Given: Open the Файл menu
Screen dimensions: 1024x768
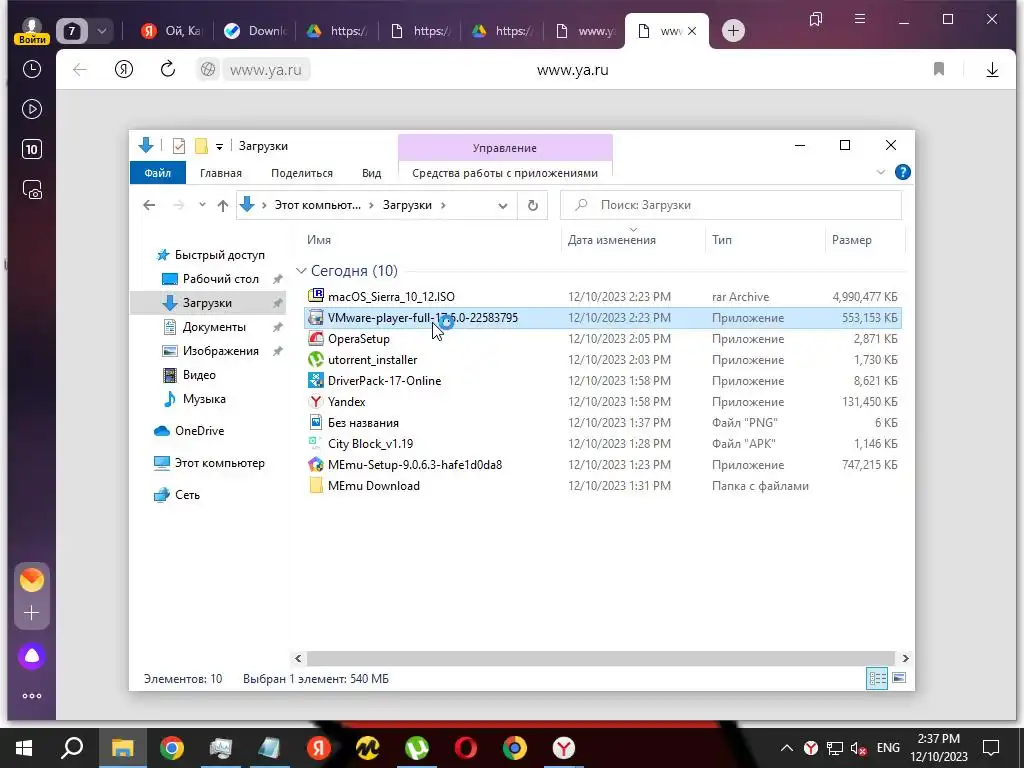Looking at the screenshot, I should pos(157,173).
